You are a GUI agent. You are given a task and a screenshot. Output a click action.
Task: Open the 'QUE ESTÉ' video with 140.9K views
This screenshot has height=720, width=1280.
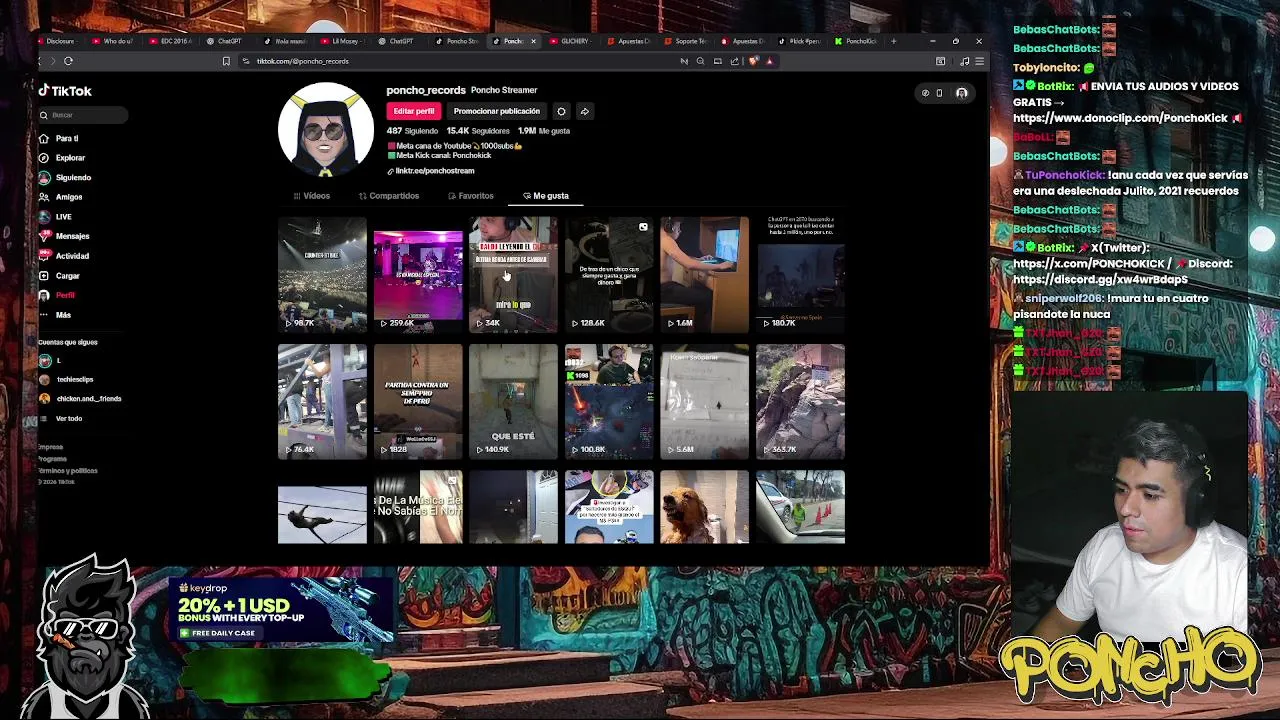pyautogui.click(x=513, y=401)
